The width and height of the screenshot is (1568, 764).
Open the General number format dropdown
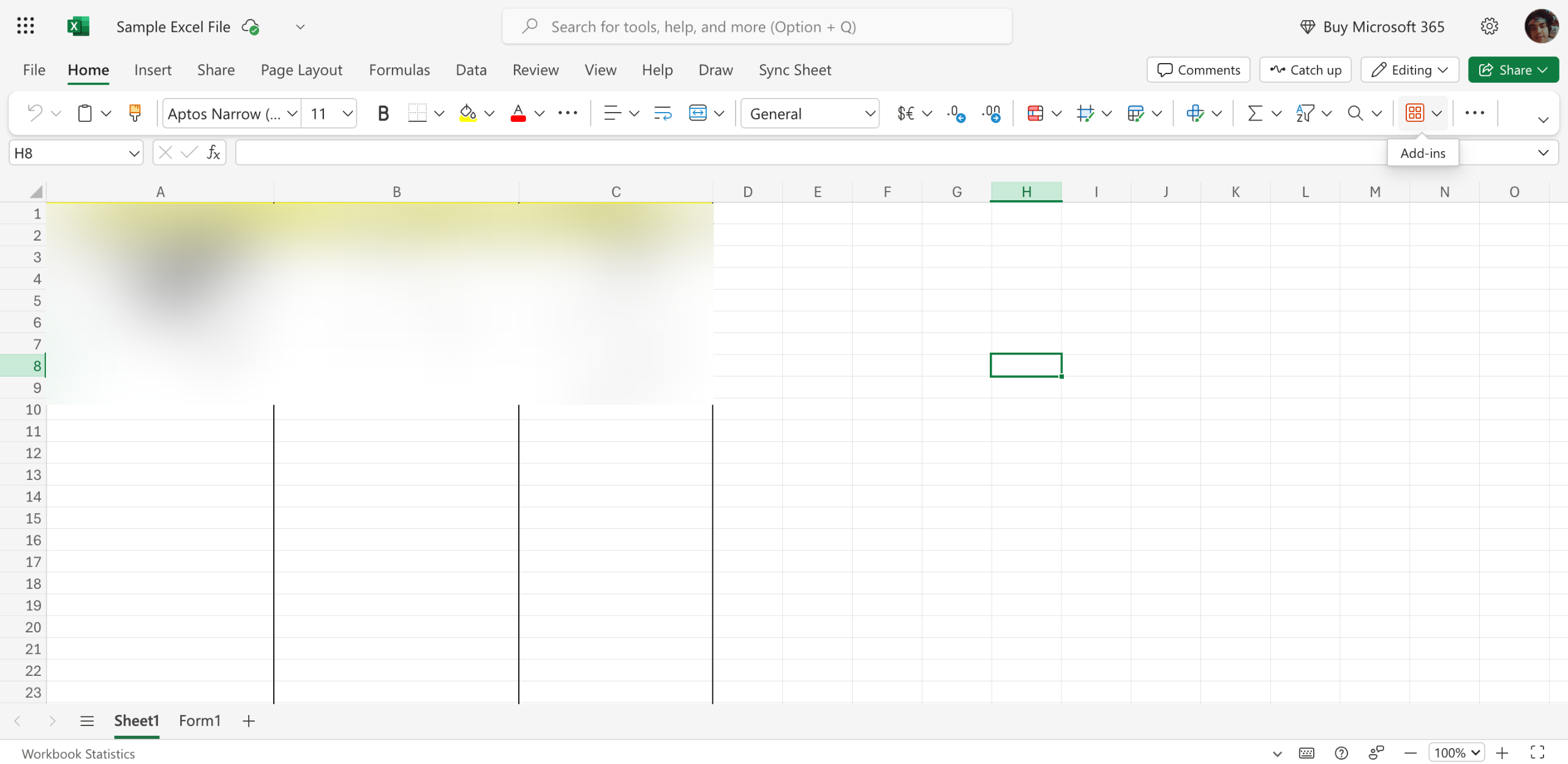coord(810,113)
